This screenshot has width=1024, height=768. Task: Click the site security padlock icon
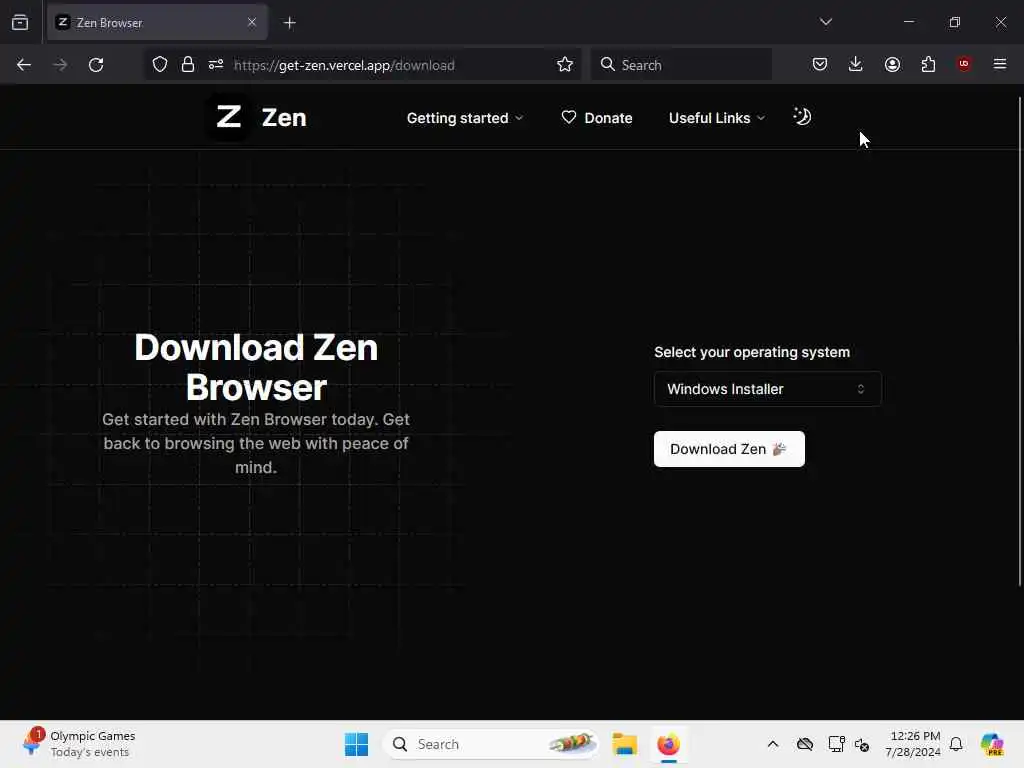click(x=187, y=65)
